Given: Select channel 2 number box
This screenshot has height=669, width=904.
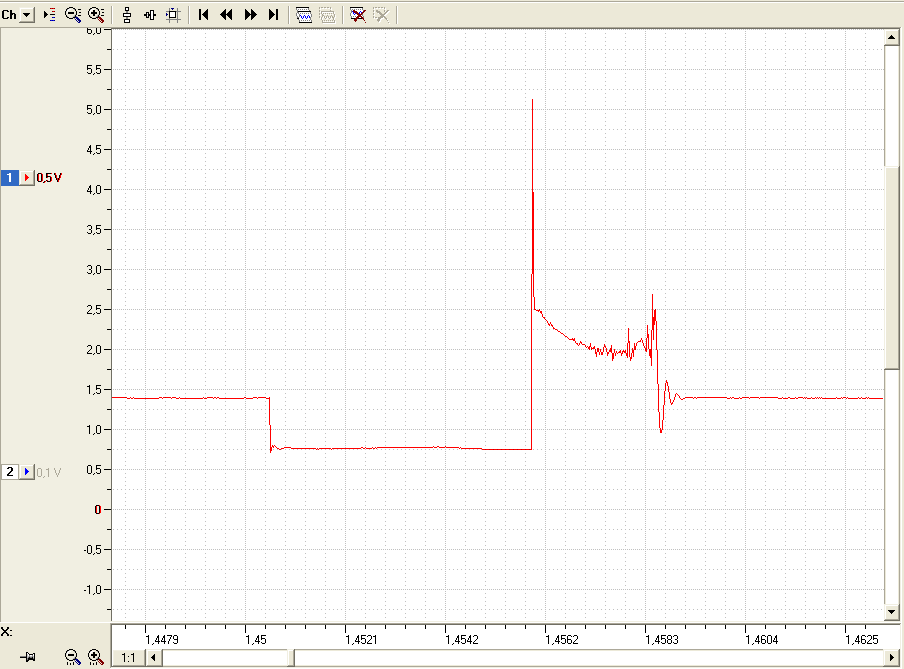Looking at the screenshot, I should pos(10,472).
